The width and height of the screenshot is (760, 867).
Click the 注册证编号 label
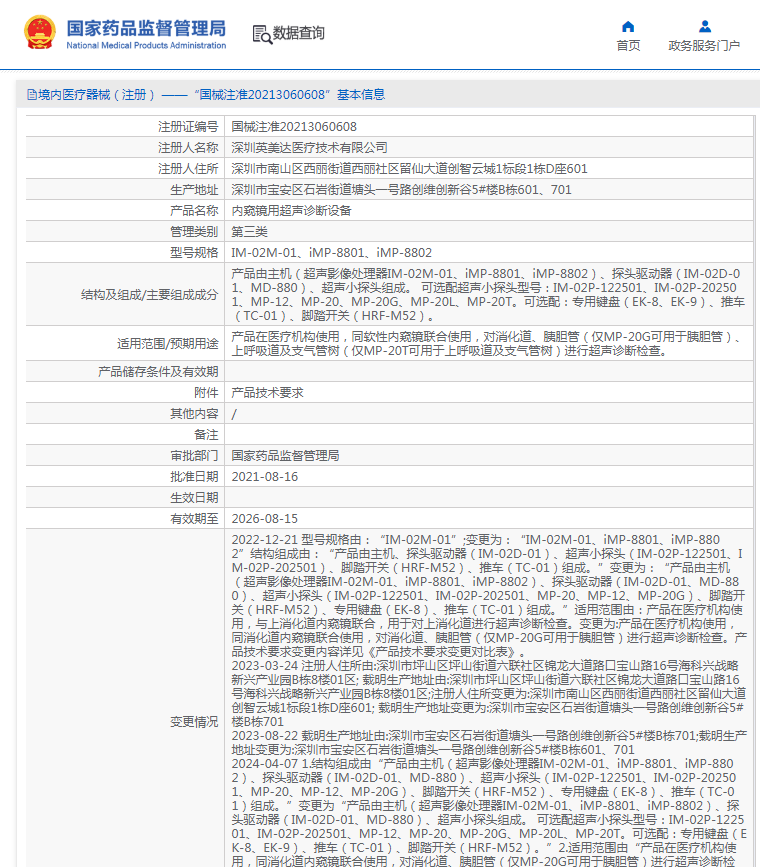point(188,127)
